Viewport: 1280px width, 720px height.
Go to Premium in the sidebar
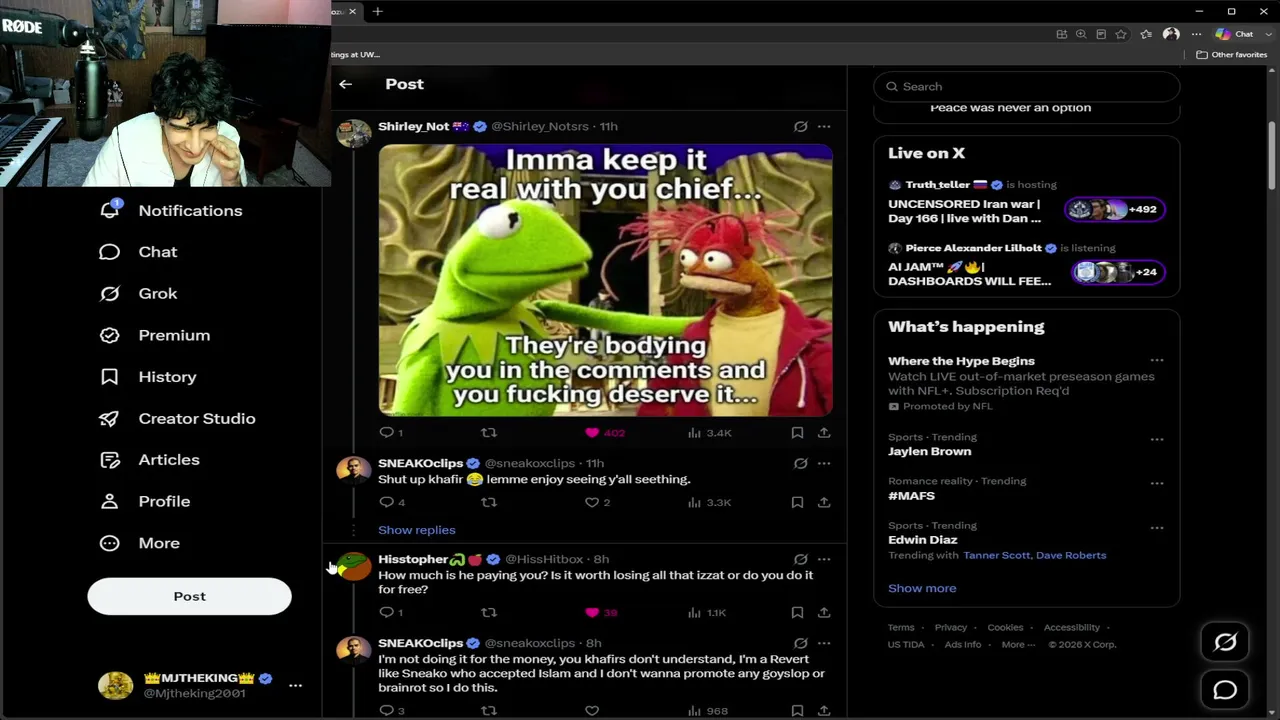coord(155,335)
